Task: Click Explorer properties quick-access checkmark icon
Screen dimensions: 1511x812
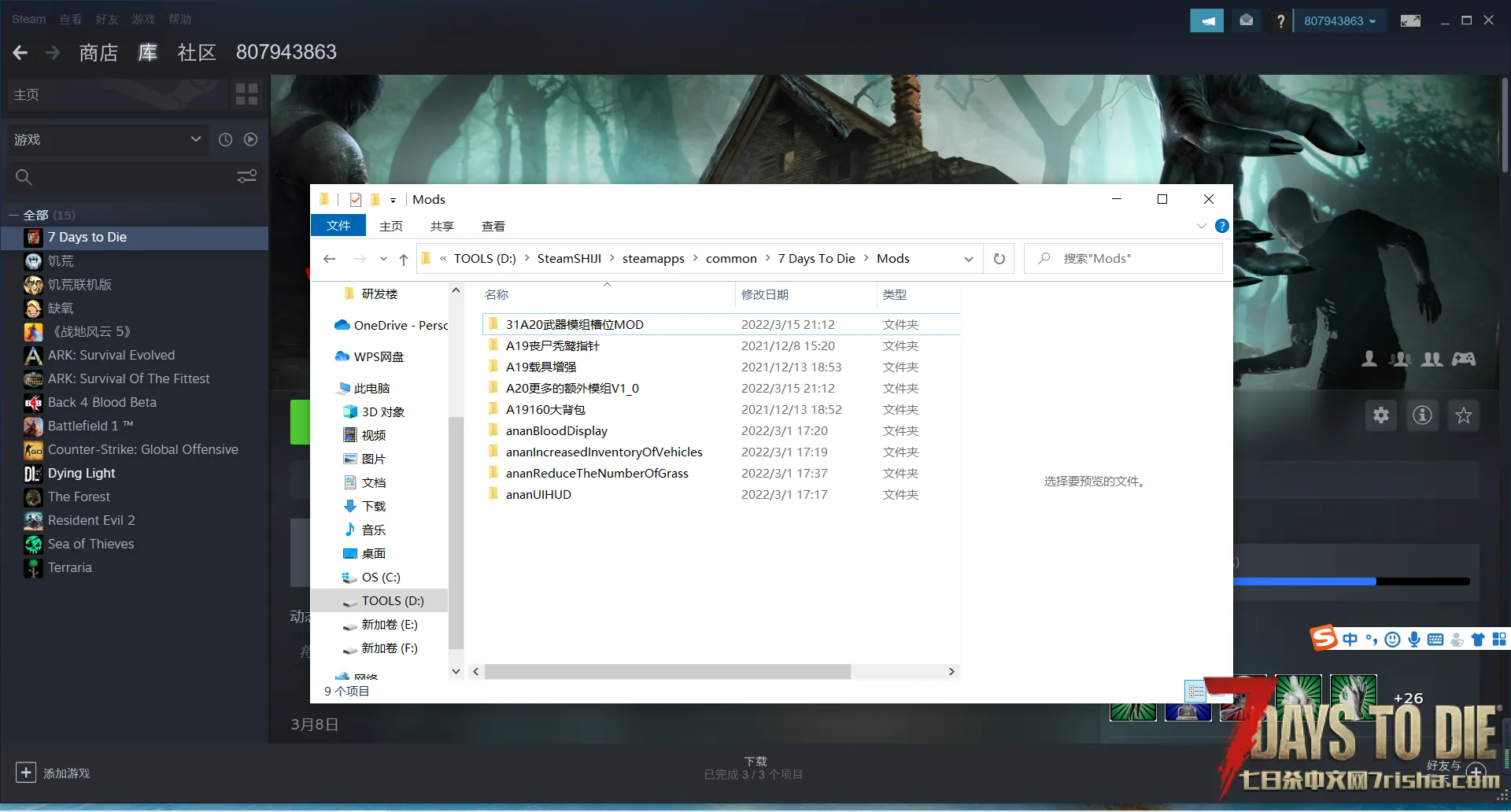Action: click(x=356, y=200)
